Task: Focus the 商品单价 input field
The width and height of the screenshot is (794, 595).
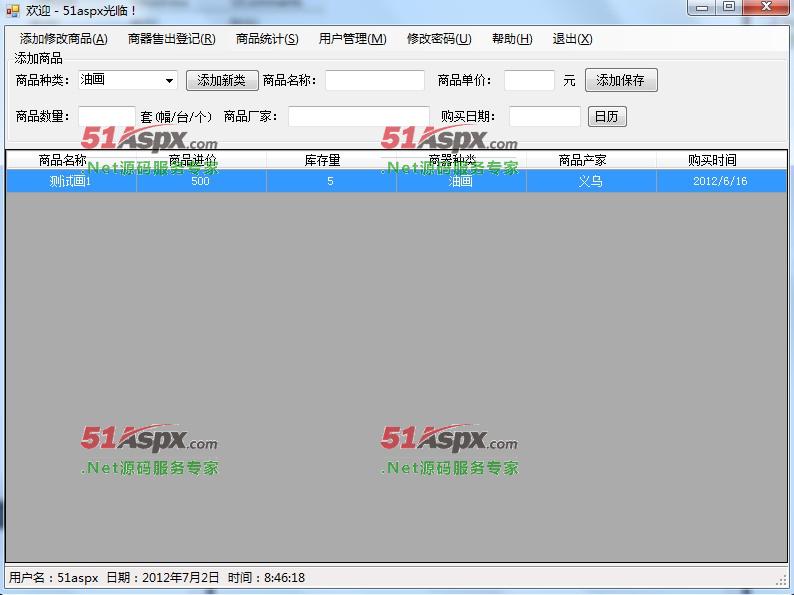Action: pos(529,81)
